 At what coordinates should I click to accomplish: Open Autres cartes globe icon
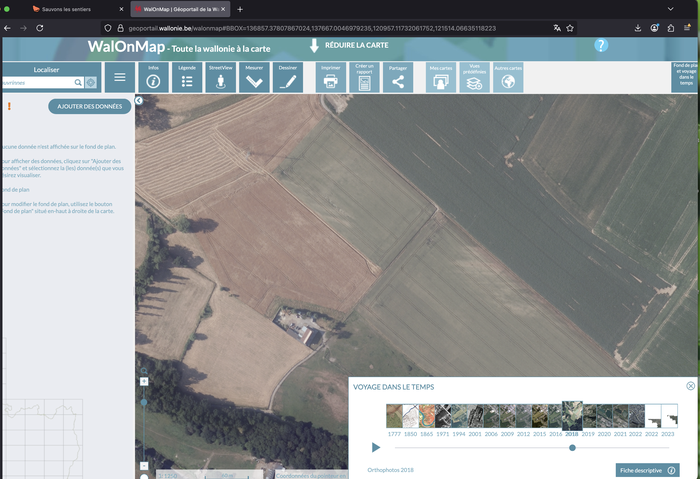508,78
